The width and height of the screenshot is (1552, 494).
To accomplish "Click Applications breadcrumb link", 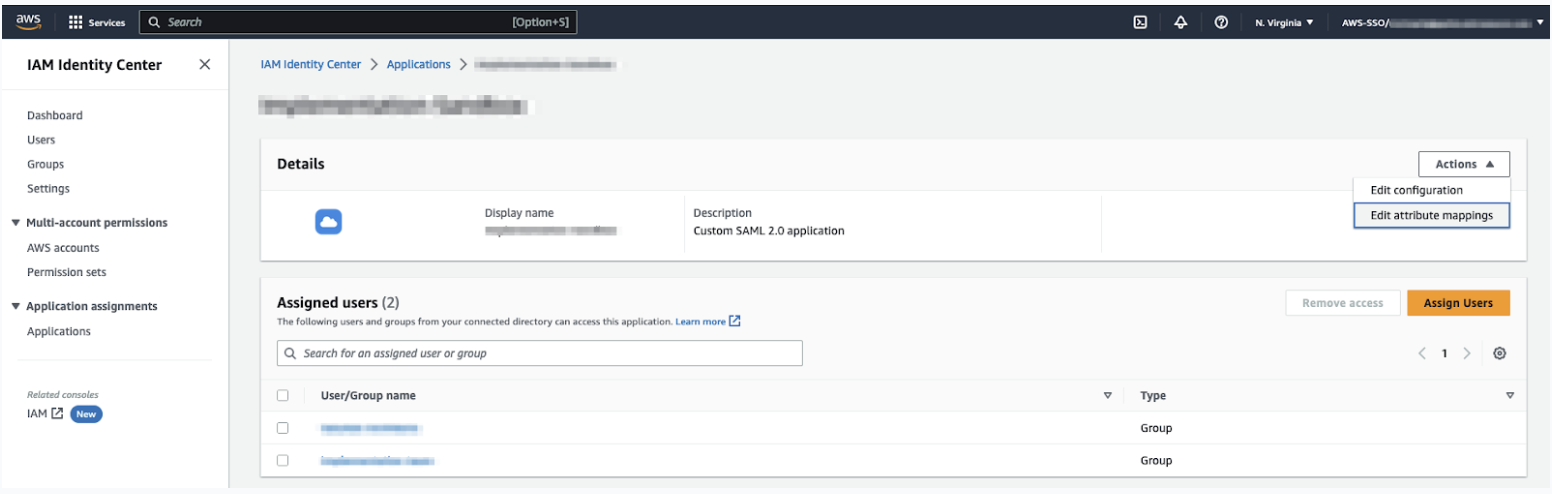I will [x=418, y=64].
